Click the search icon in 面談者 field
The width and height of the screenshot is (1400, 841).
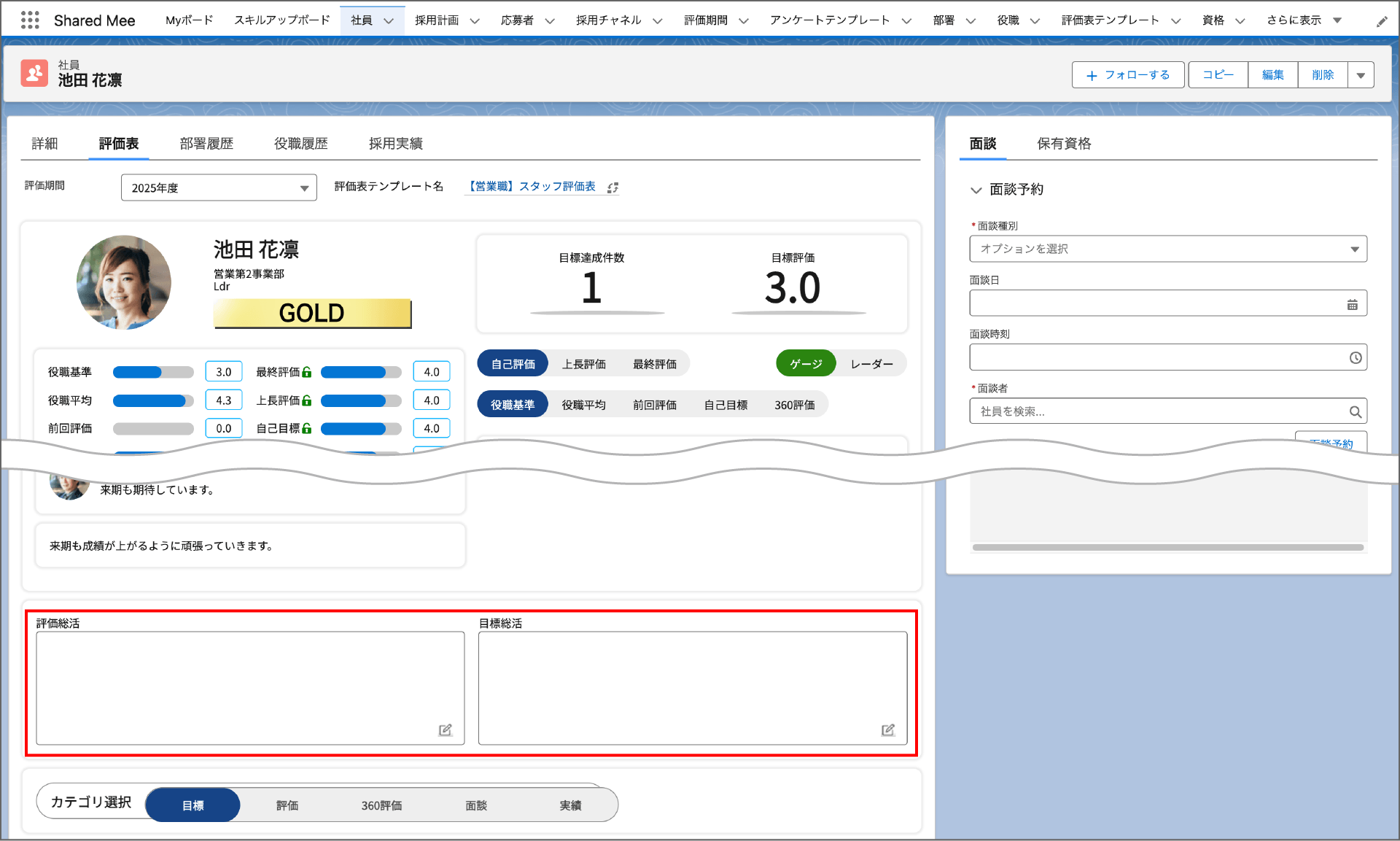tap(1355, 412)
